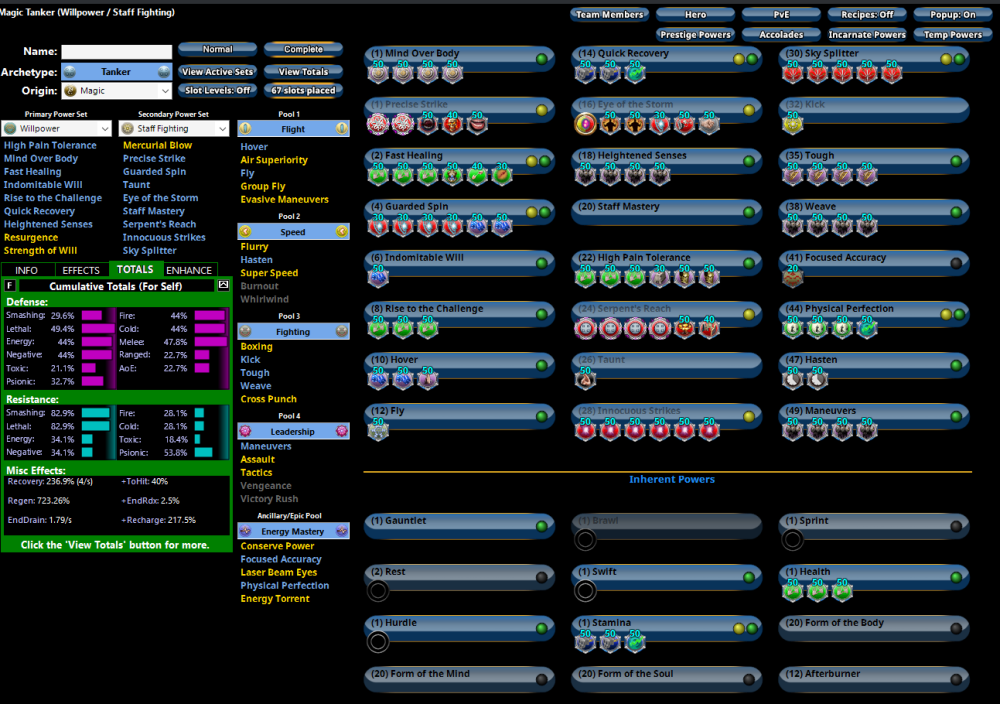Open the Origin dropdown showing Magic
This screenshot has height=704, width=1000.
116,91
